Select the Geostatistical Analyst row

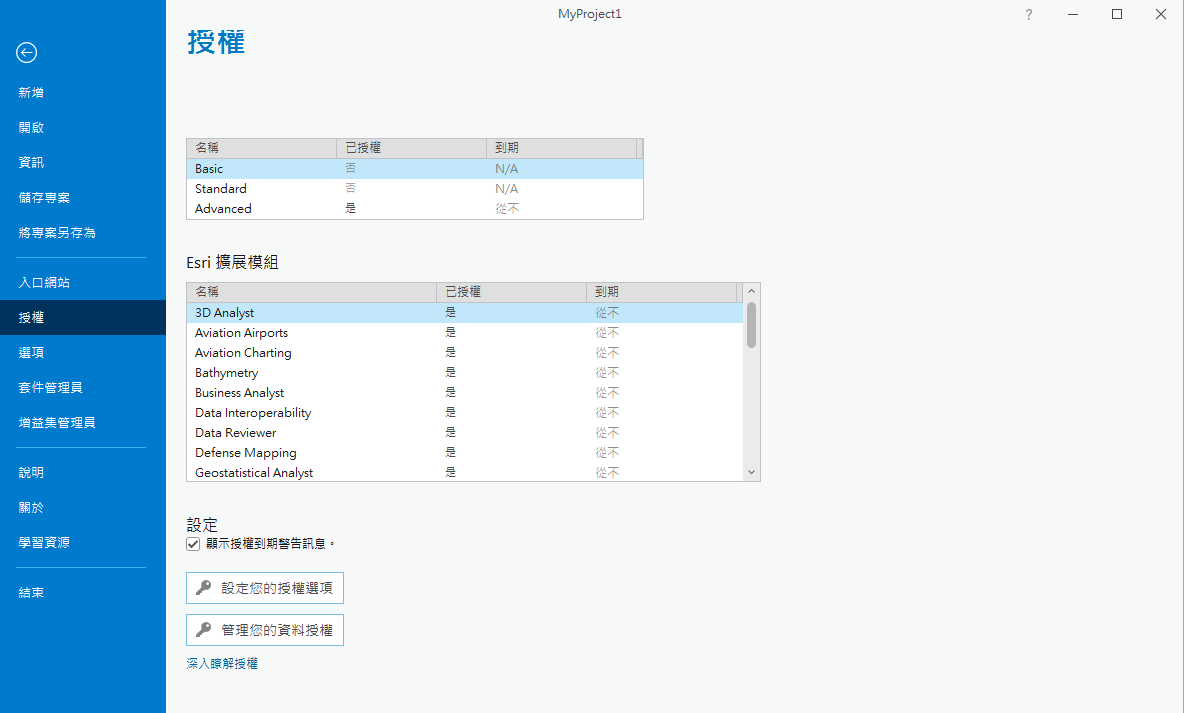point(465,472)
